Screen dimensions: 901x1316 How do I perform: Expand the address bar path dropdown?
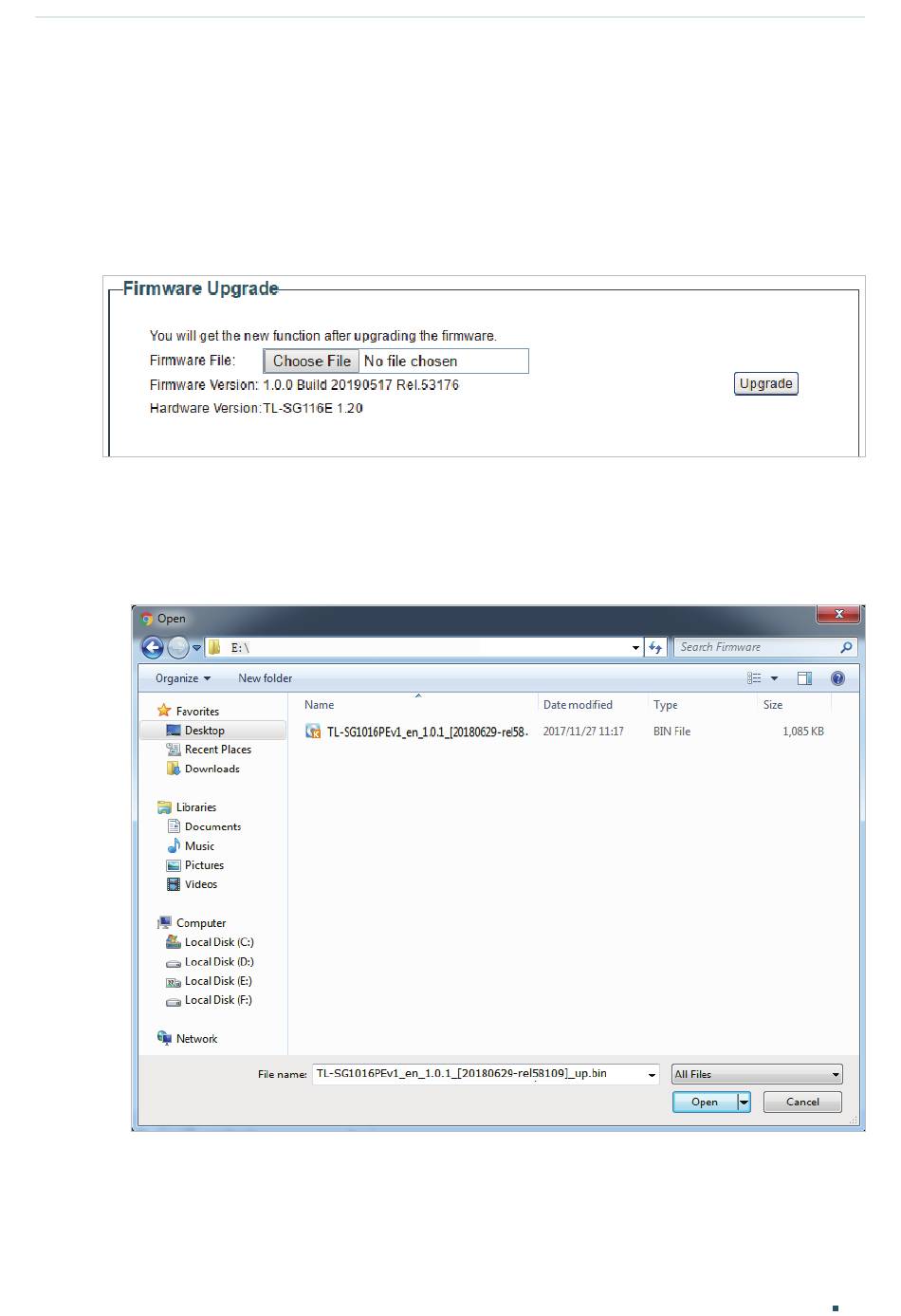click(x=635, y=647)
